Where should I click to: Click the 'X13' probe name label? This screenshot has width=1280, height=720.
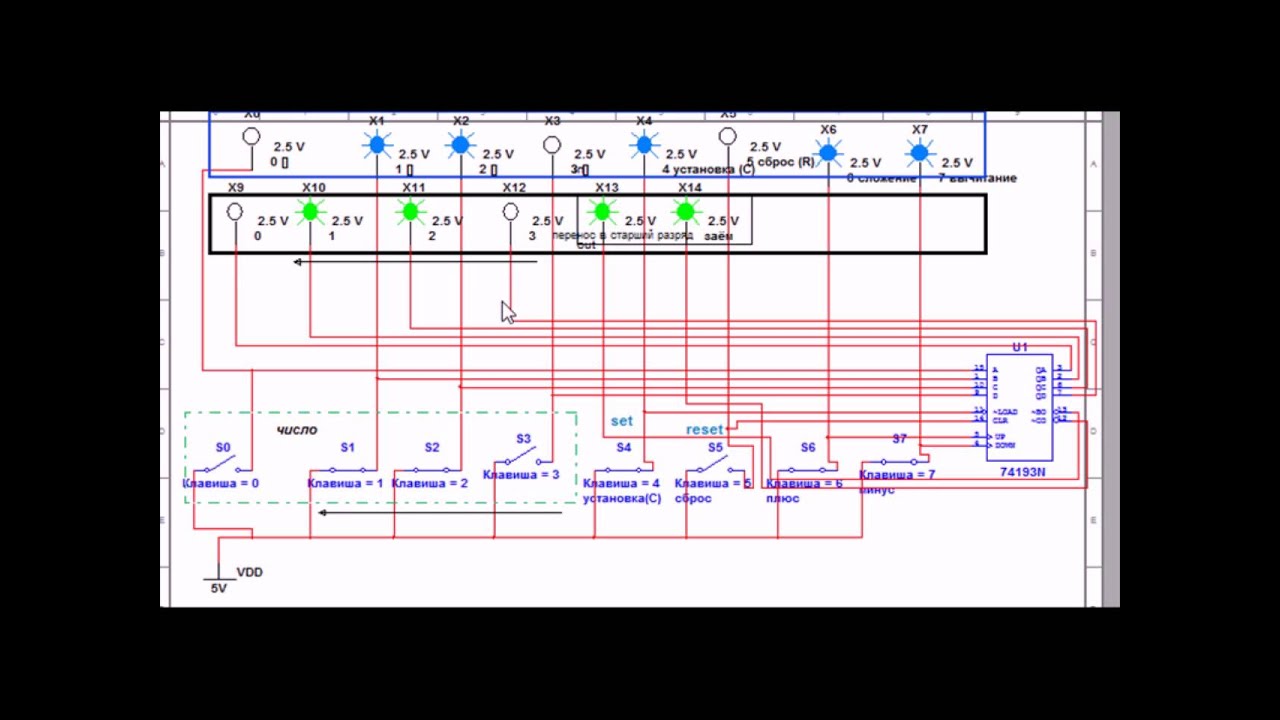click(x=607, y=188)
